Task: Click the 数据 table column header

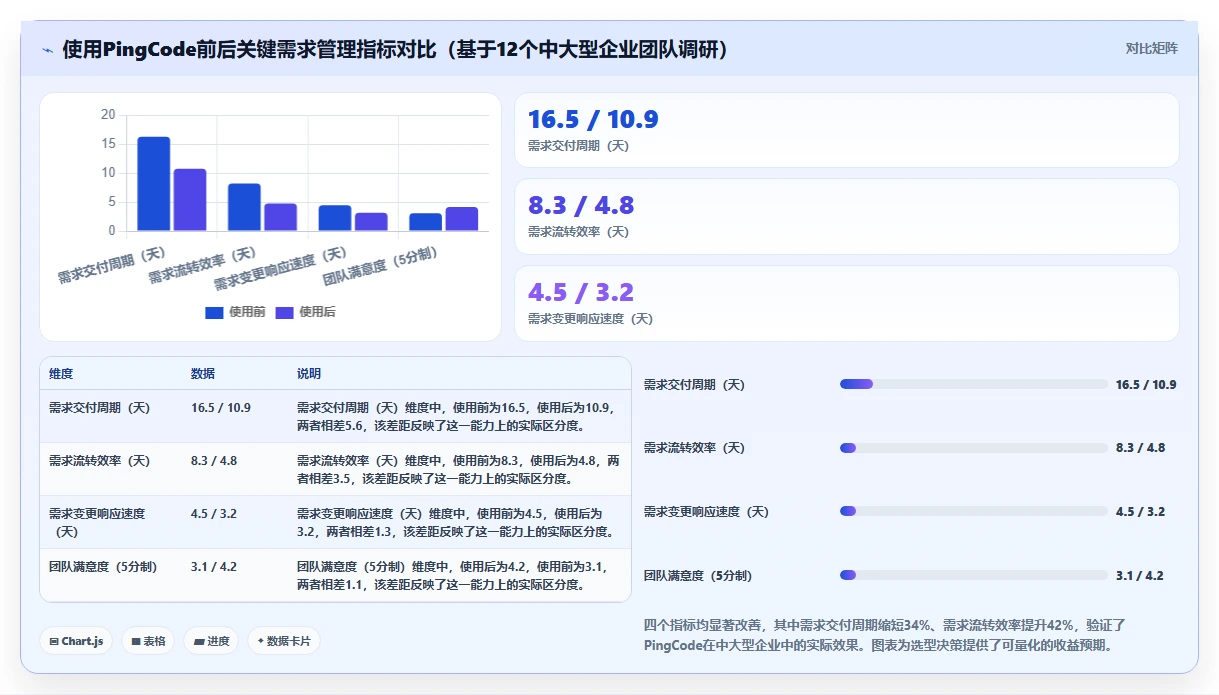Action: point(203,374)
